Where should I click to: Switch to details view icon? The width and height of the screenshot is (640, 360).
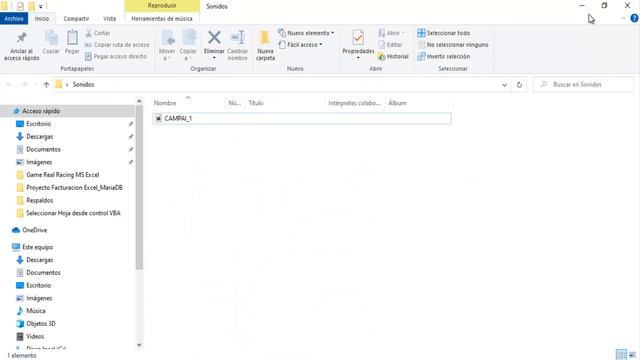621,355
